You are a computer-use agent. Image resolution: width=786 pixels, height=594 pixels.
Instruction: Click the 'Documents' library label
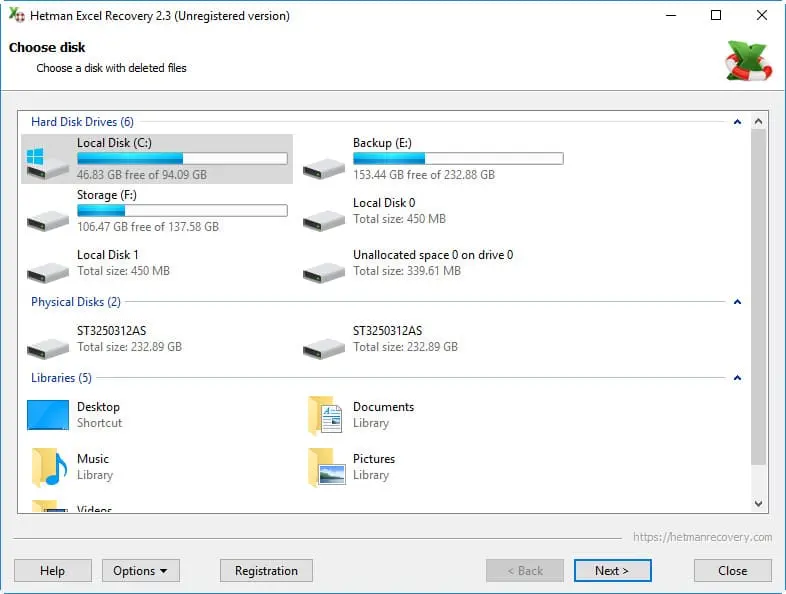(x=383, y=407)
